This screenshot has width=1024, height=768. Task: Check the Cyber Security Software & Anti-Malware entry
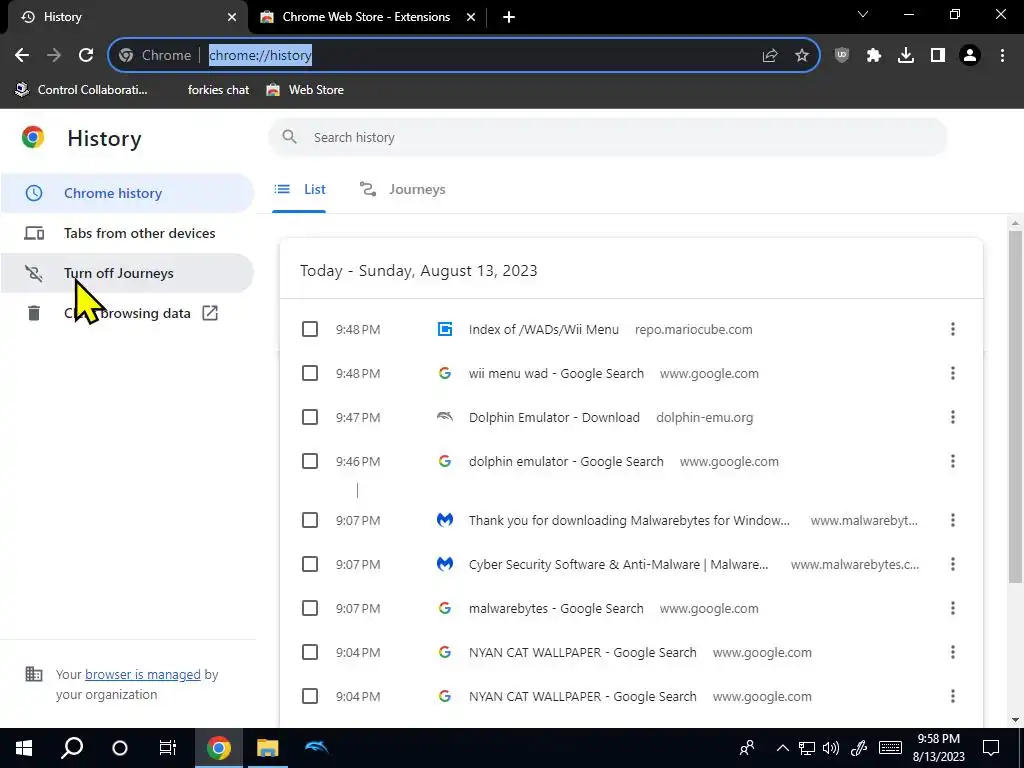pos(310,564)
